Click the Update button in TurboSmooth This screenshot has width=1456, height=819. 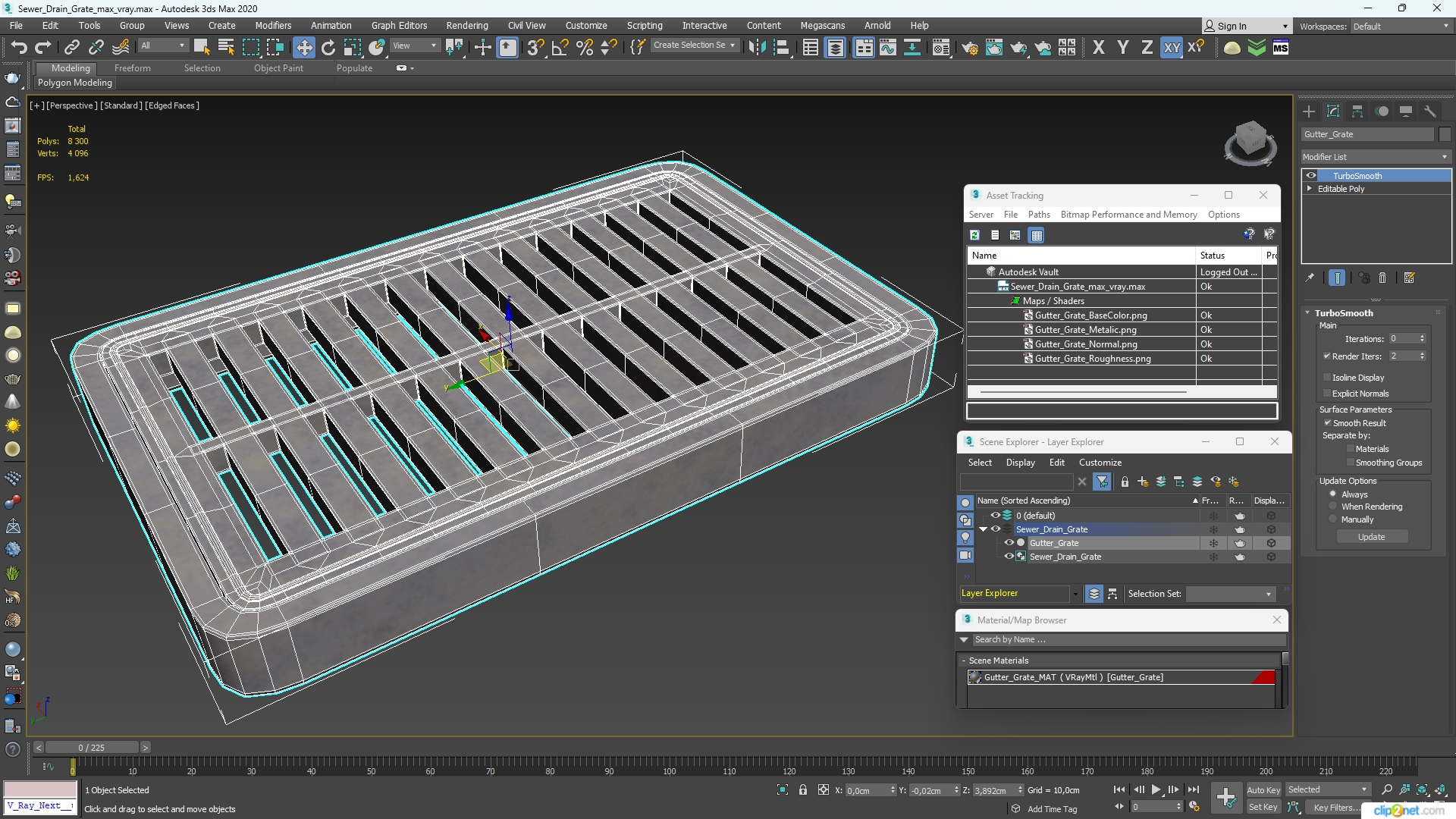tap(1372, 537)
